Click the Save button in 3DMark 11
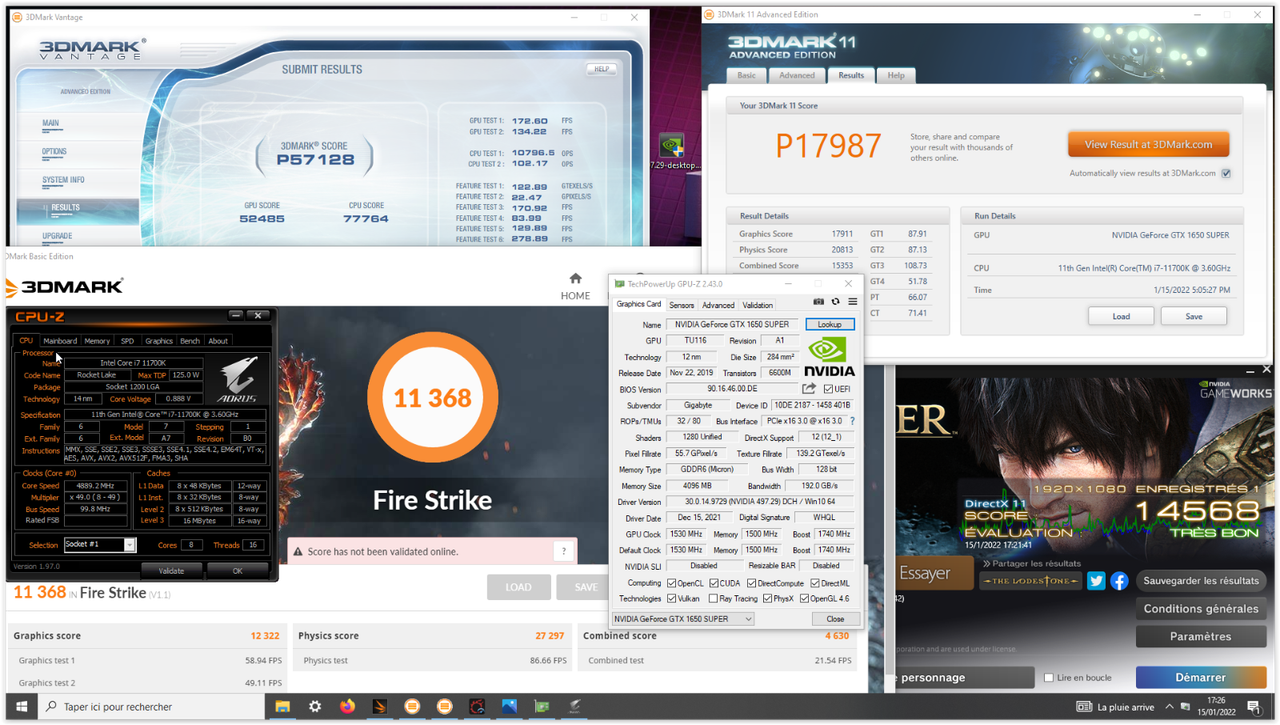This screenshot has height=725, width=1280. click(1194, 316)
